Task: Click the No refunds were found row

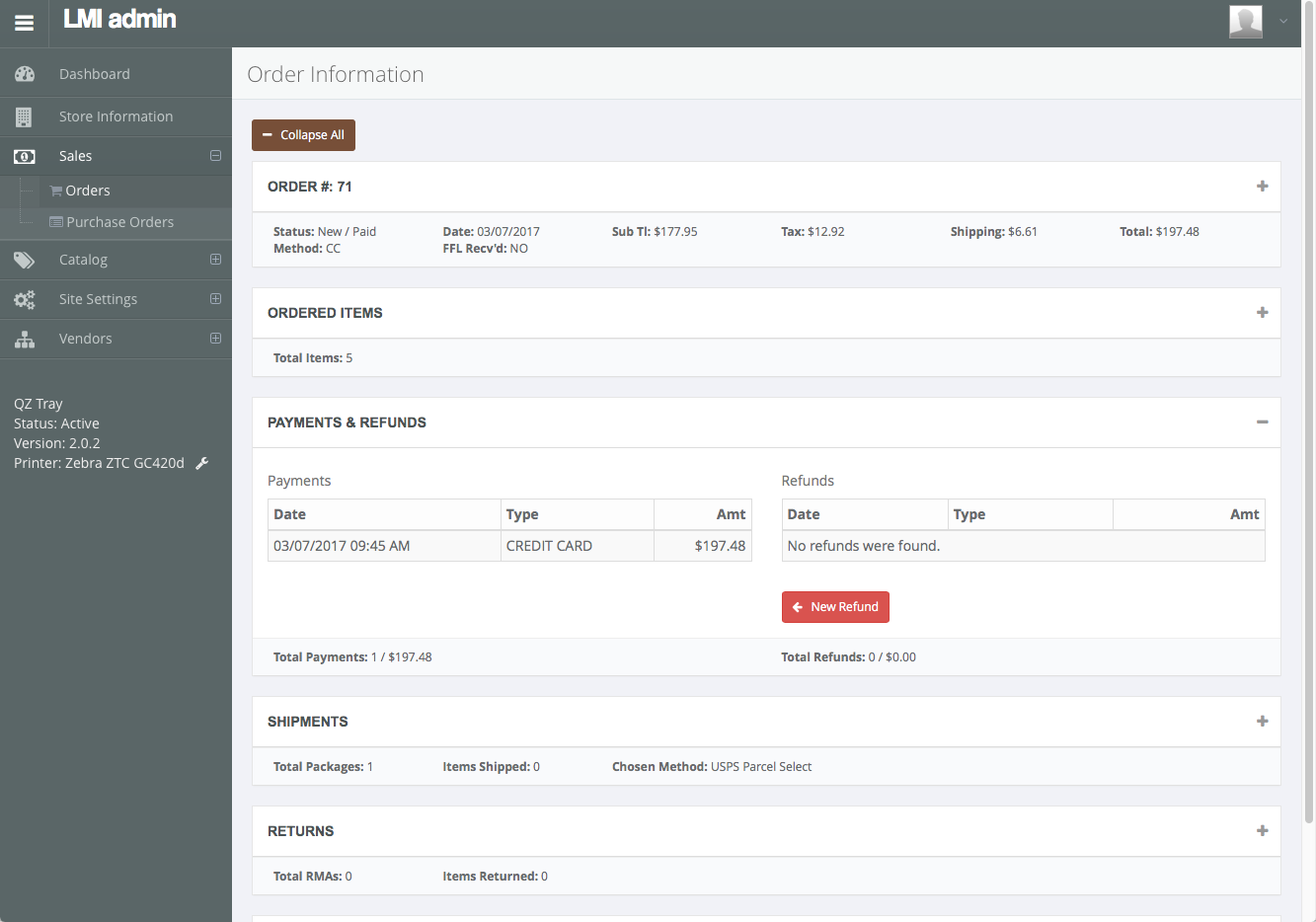Action: pyautogui.click(x=1024, y=546)
